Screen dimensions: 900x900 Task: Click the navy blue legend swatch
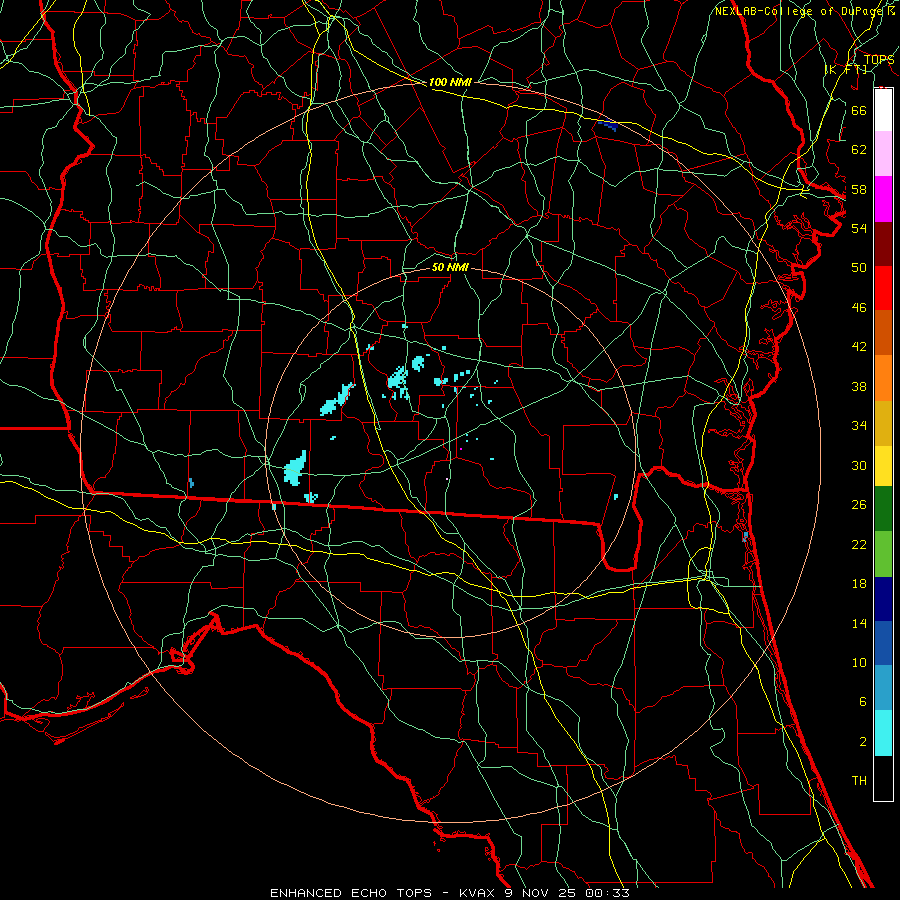[883, 599]
